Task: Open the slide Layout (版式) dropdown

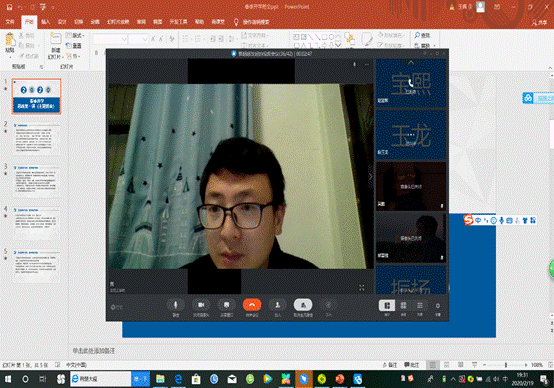Action: (x=75, y=35)
